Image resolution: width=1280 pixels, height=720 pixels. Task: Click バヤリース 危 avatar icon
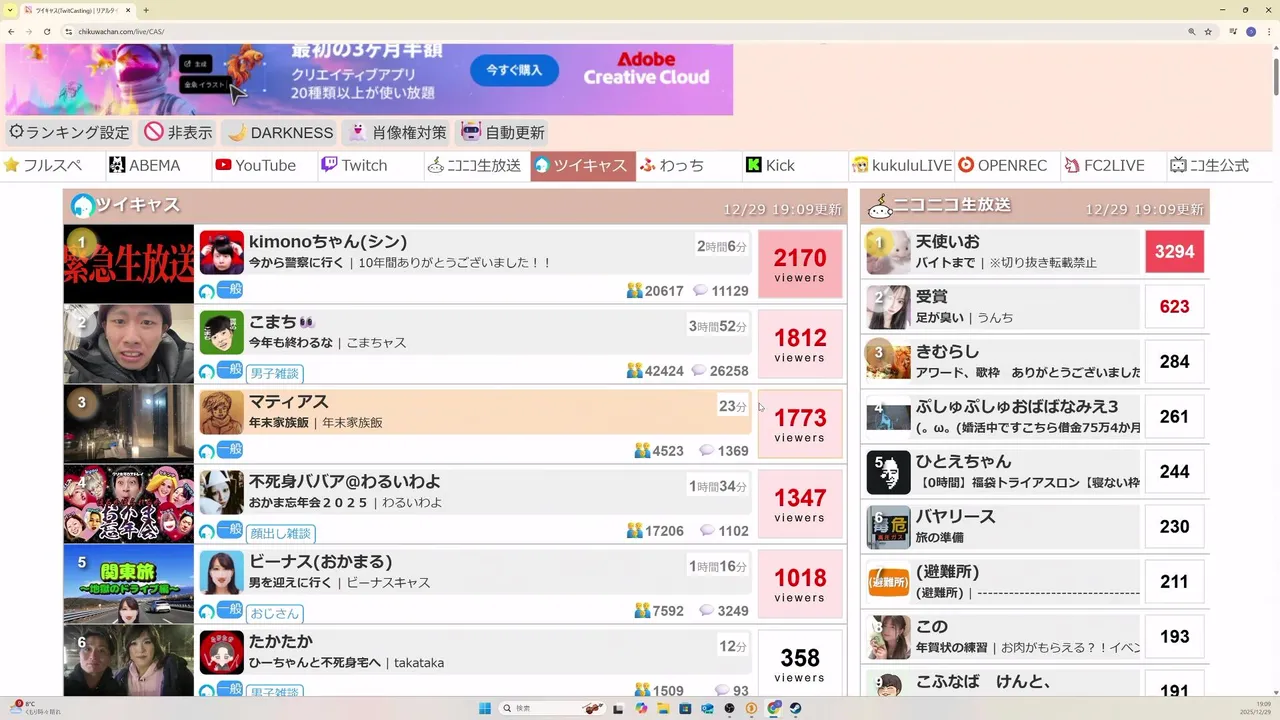[888, 527]
